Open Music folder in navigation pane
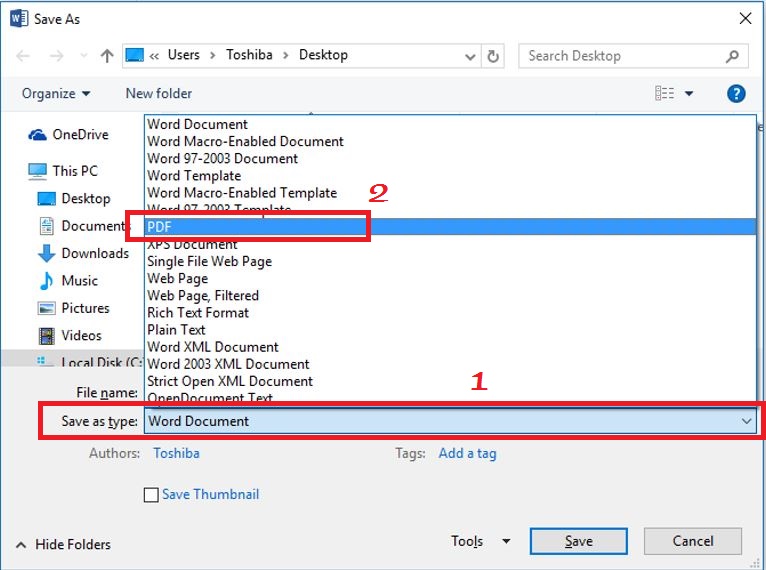Screen dimensions: 766x570 pos(80,281)
